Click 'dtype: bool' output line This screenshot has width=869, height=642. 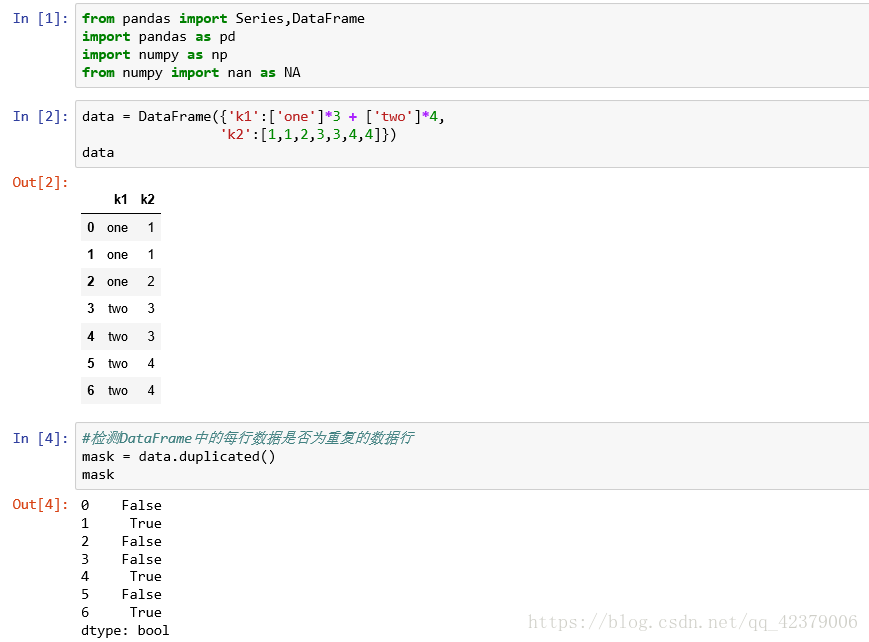point(125,631)
